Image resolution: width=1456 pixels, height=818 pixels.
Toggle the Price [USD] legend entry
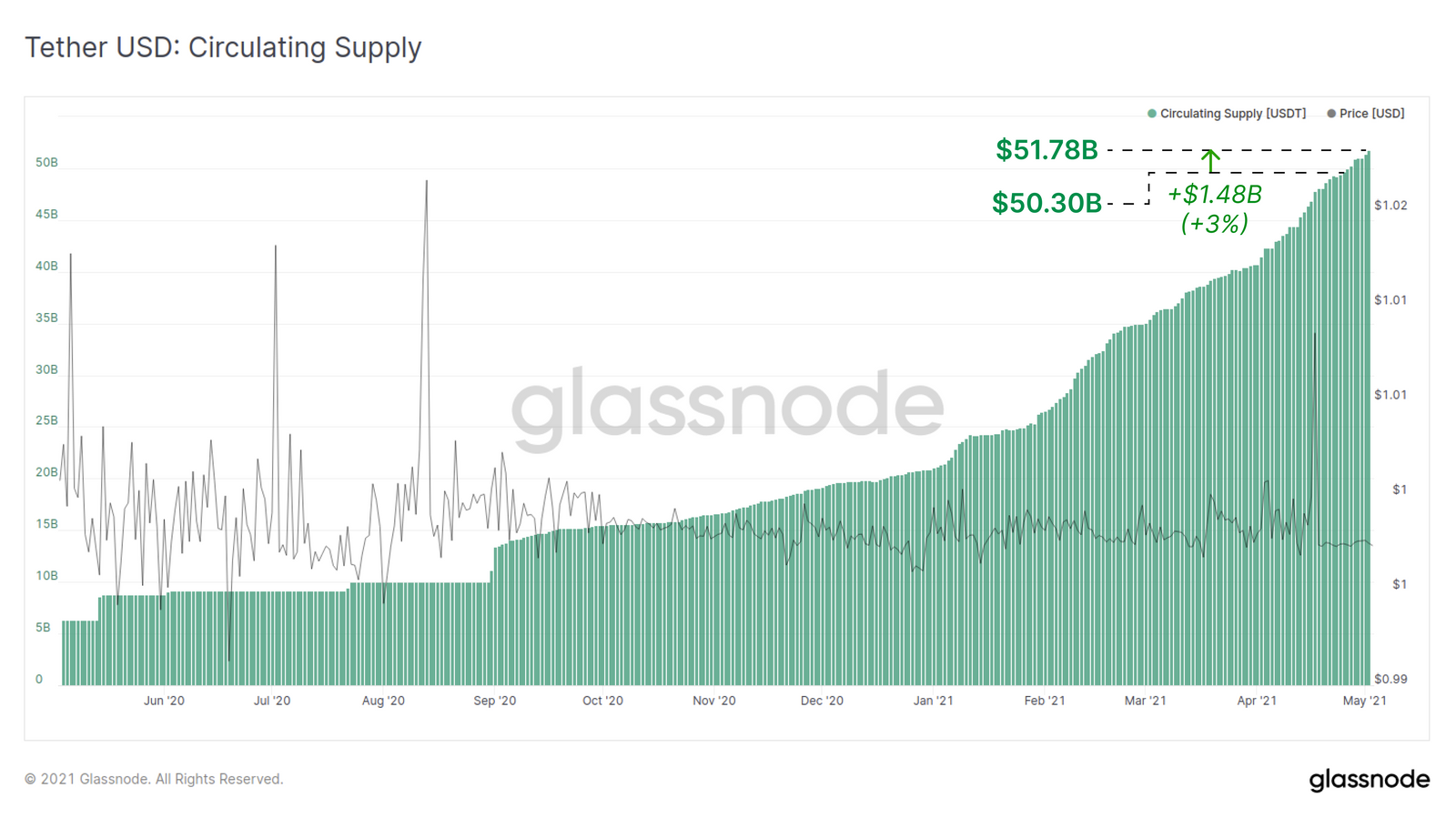click(1365, 114)
